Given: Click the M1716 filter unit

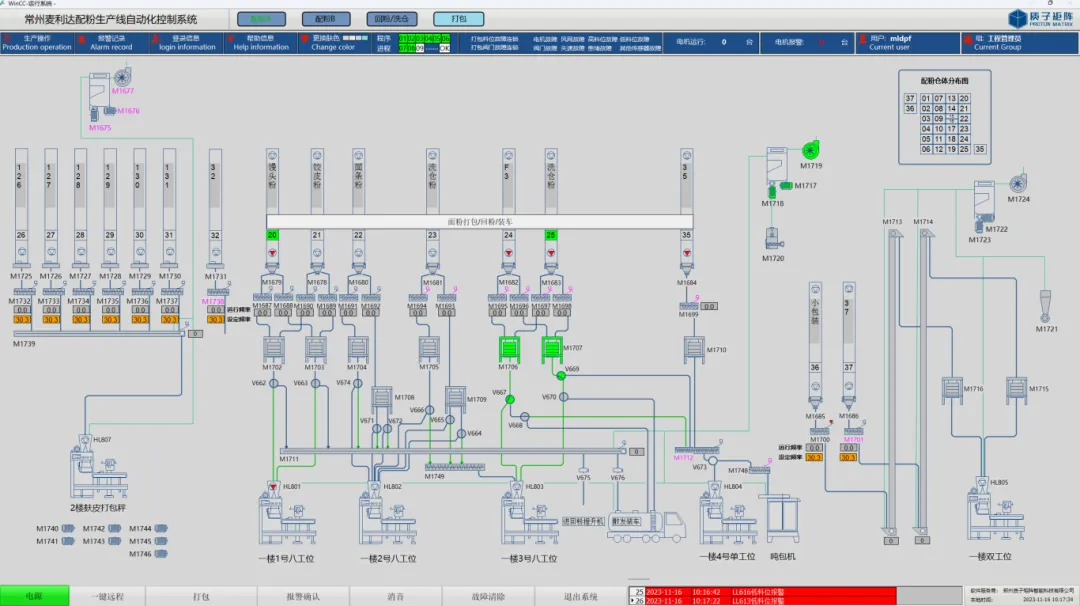Looking at the screenshot, I should 952,389.
